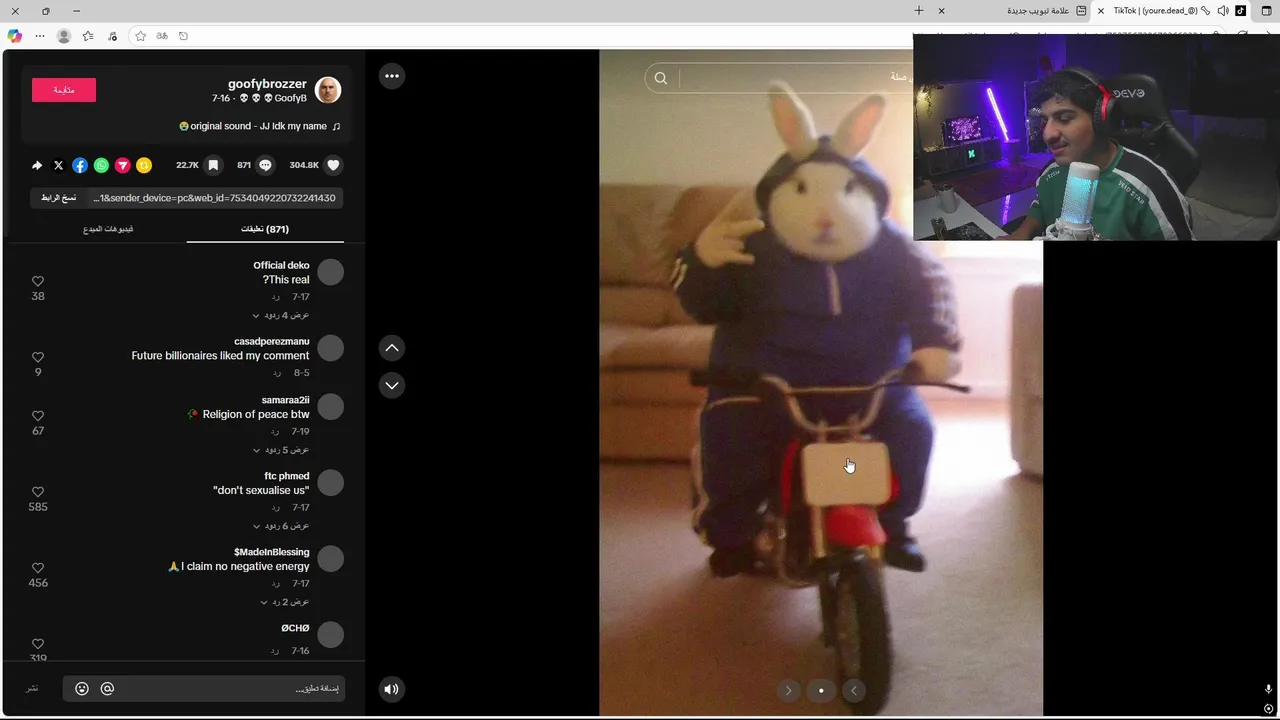This screenshot has height=720, width=1280.
Task: Open Copilot icon in Edge toolbar
Action: point(14,36)
